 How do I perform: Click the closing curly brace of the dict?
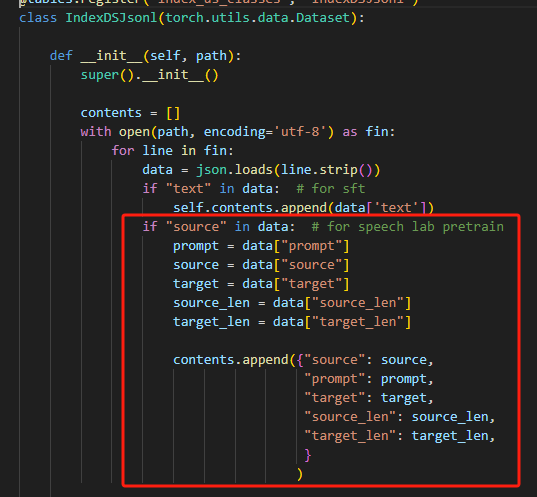coord(308,455)
